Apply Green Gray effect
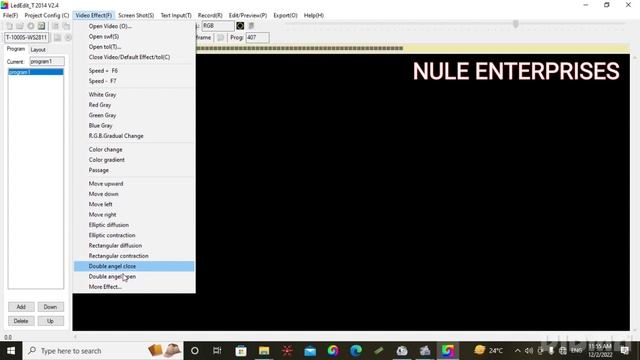The image size is (640, 360). [x=134, y=115]
